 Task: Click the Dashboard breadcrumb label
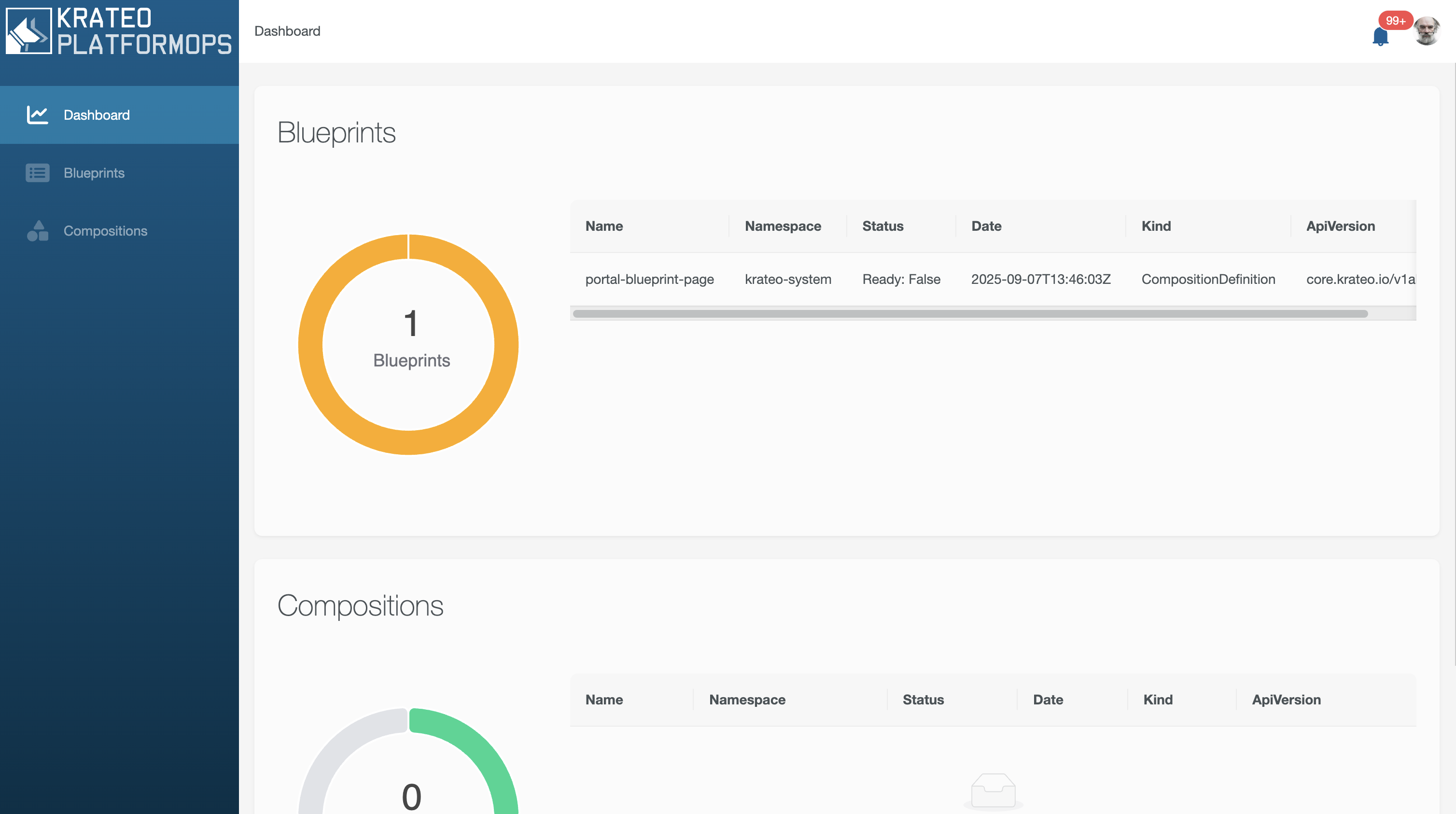pyautogui.click(x=287, y=31)
